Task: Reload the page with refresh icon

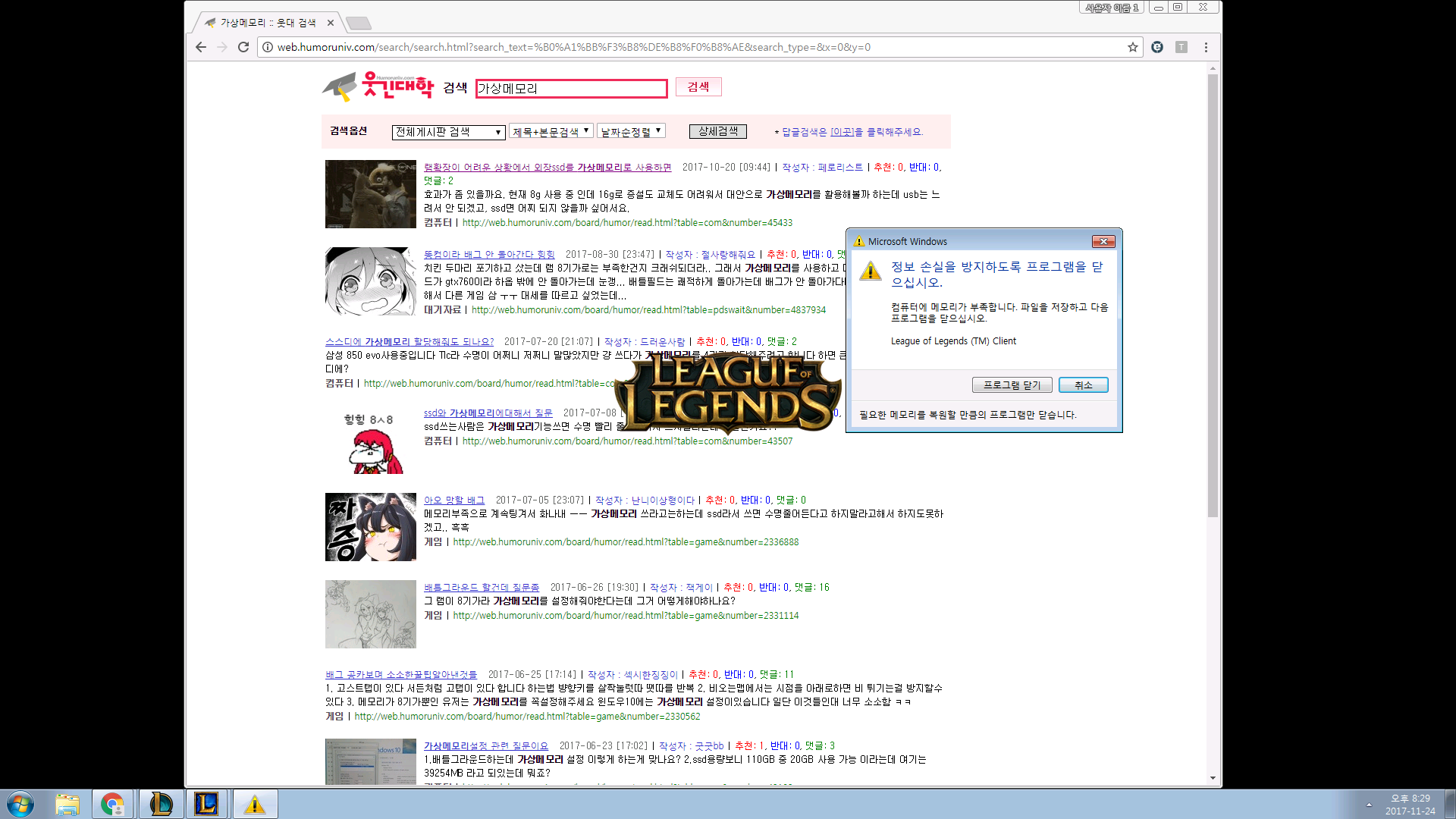Action: tap(243, 47)
